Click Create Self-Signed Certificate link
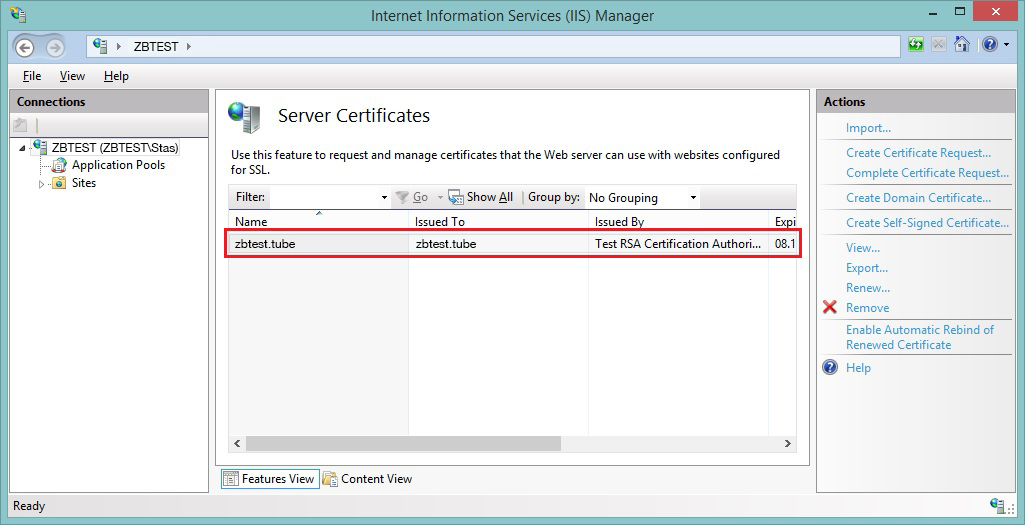Screen dimensions: 1025x525 (x=927, y=223)
